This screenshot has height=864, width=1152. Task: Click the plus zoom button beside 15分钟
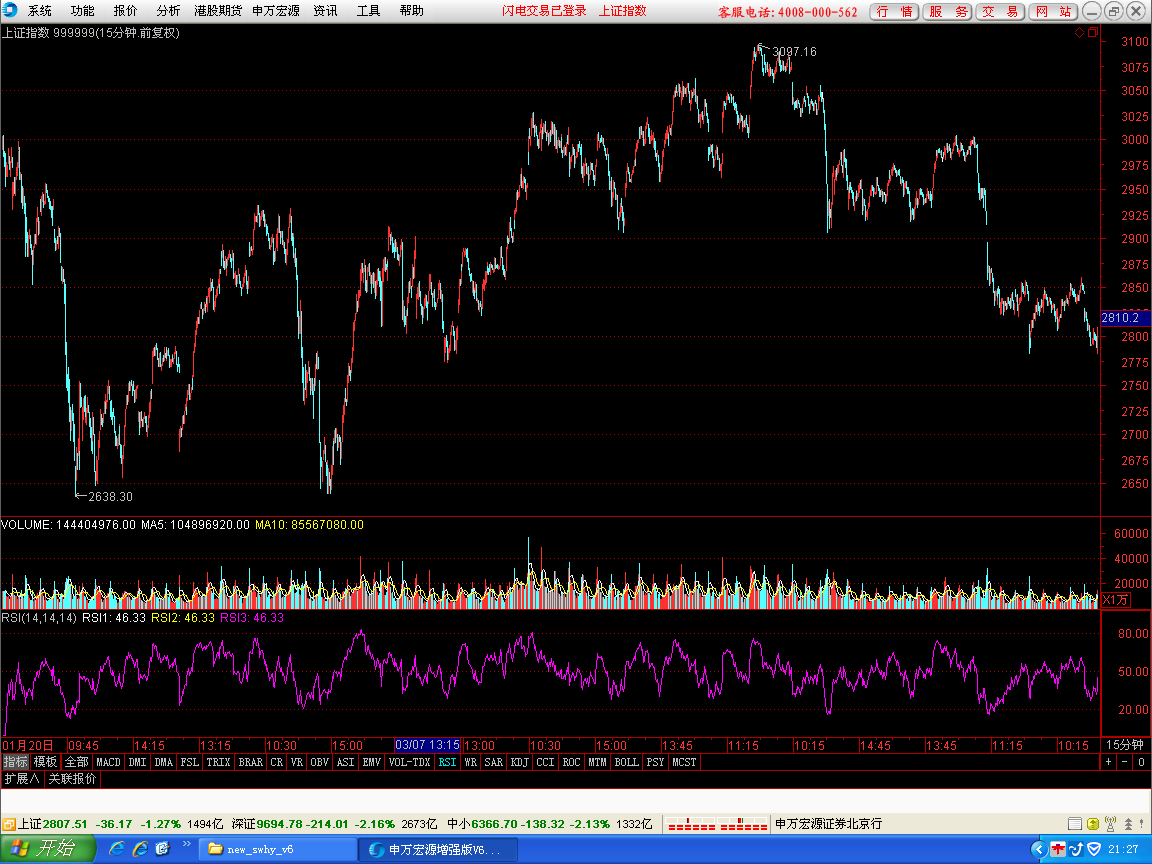1108,762
